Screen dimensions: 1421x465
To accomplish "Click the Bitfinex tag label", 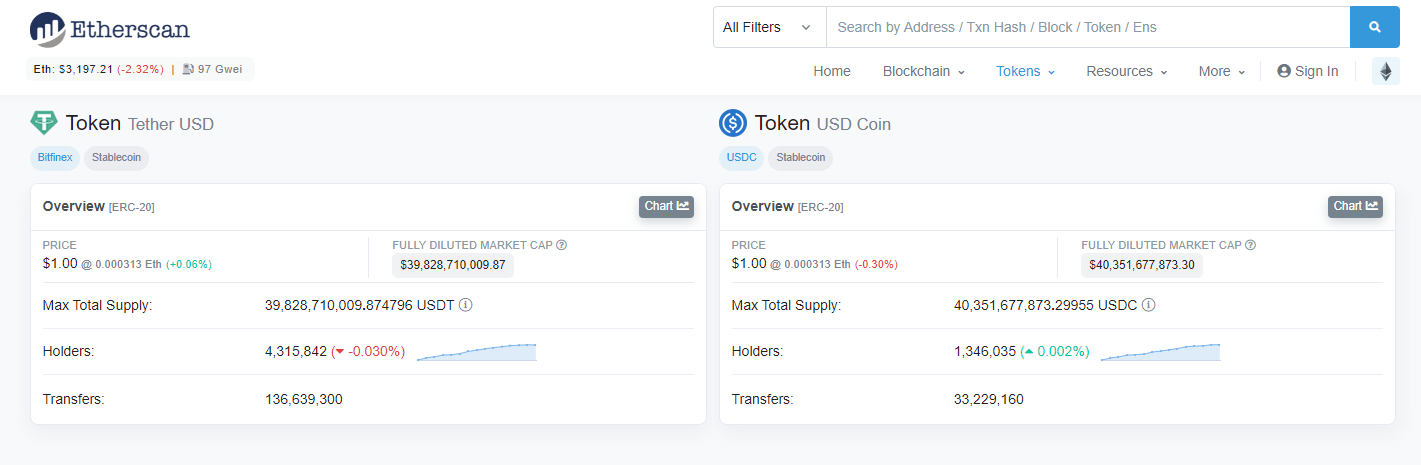I will point(55,157).
